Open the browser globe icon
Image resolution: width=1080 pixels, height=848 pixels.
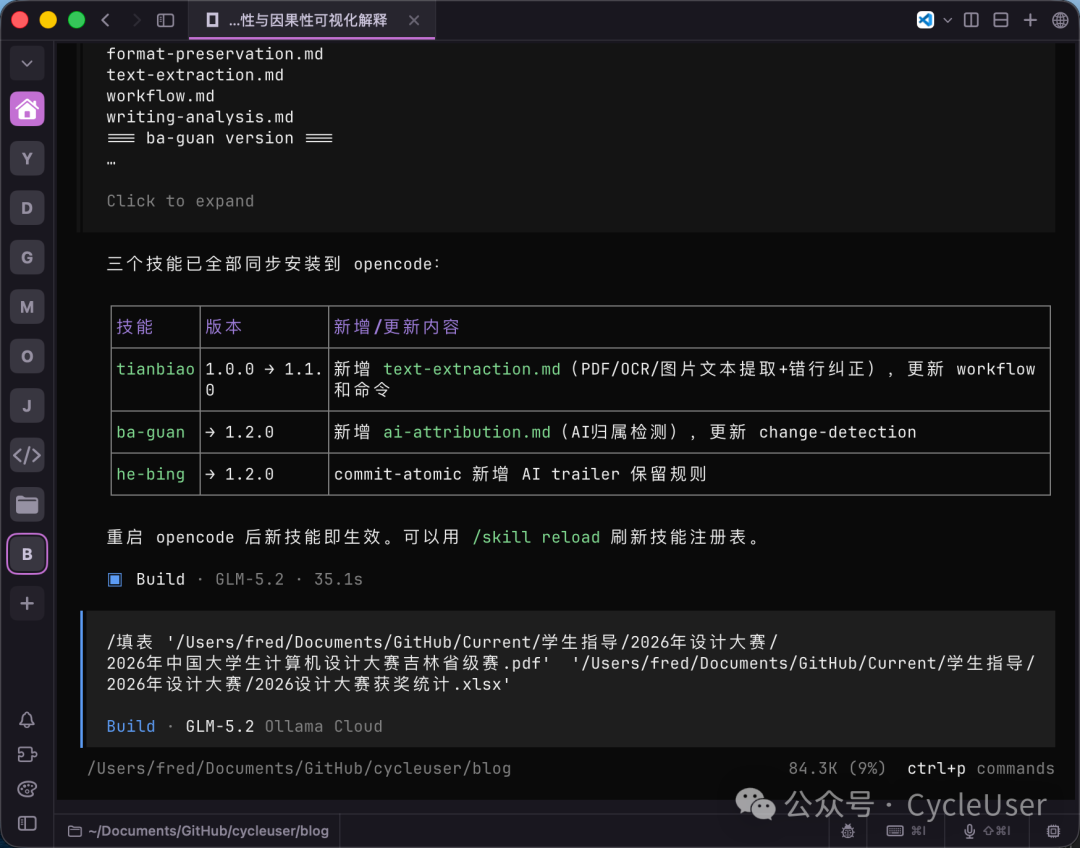pos(1060,20)
